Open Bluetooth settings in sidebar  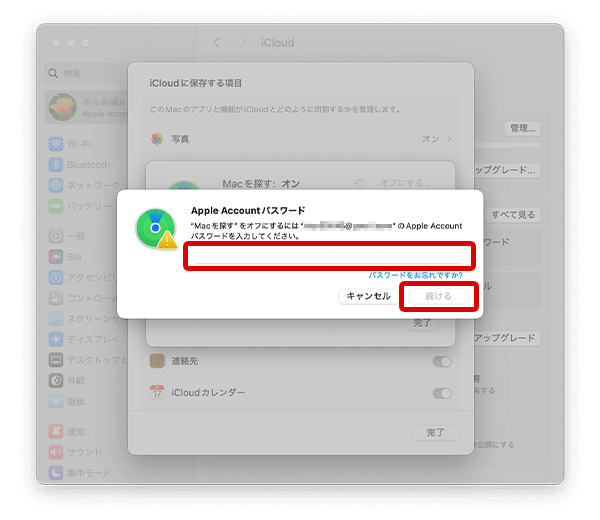pyautogui.click(x=79, y=165)
